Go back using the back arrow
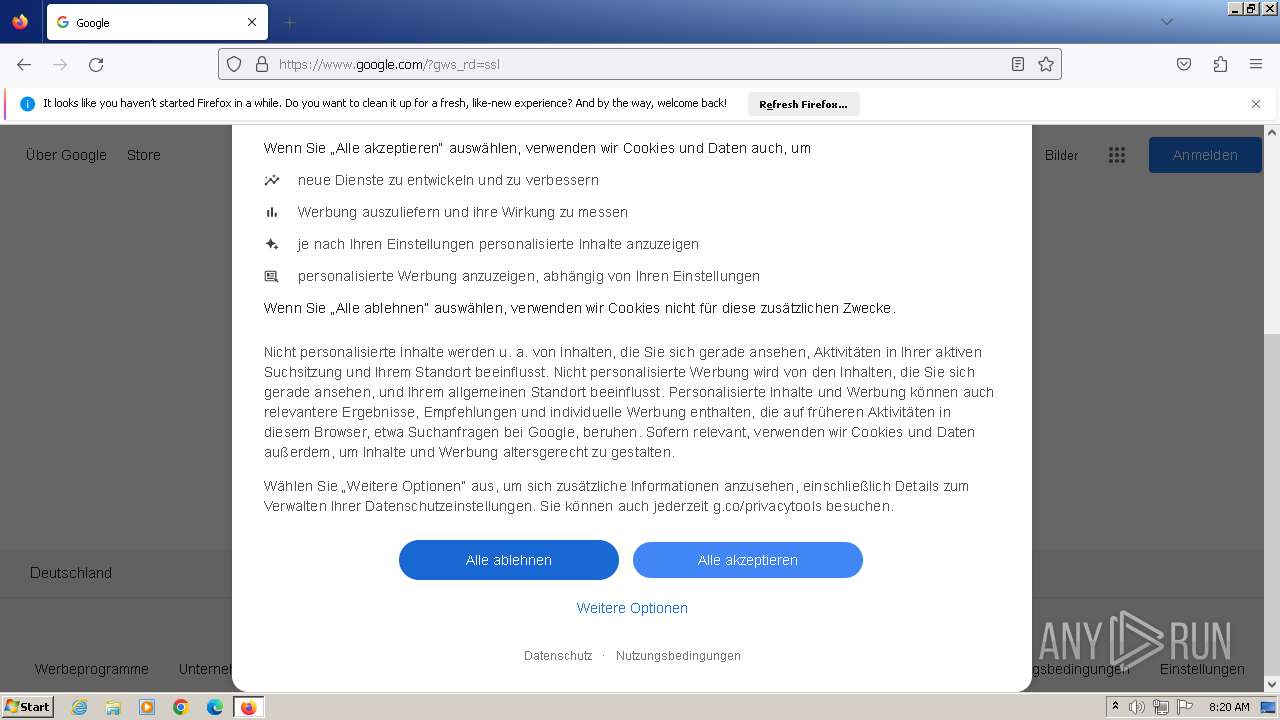 pyautogui.click(x=24, y=64)
